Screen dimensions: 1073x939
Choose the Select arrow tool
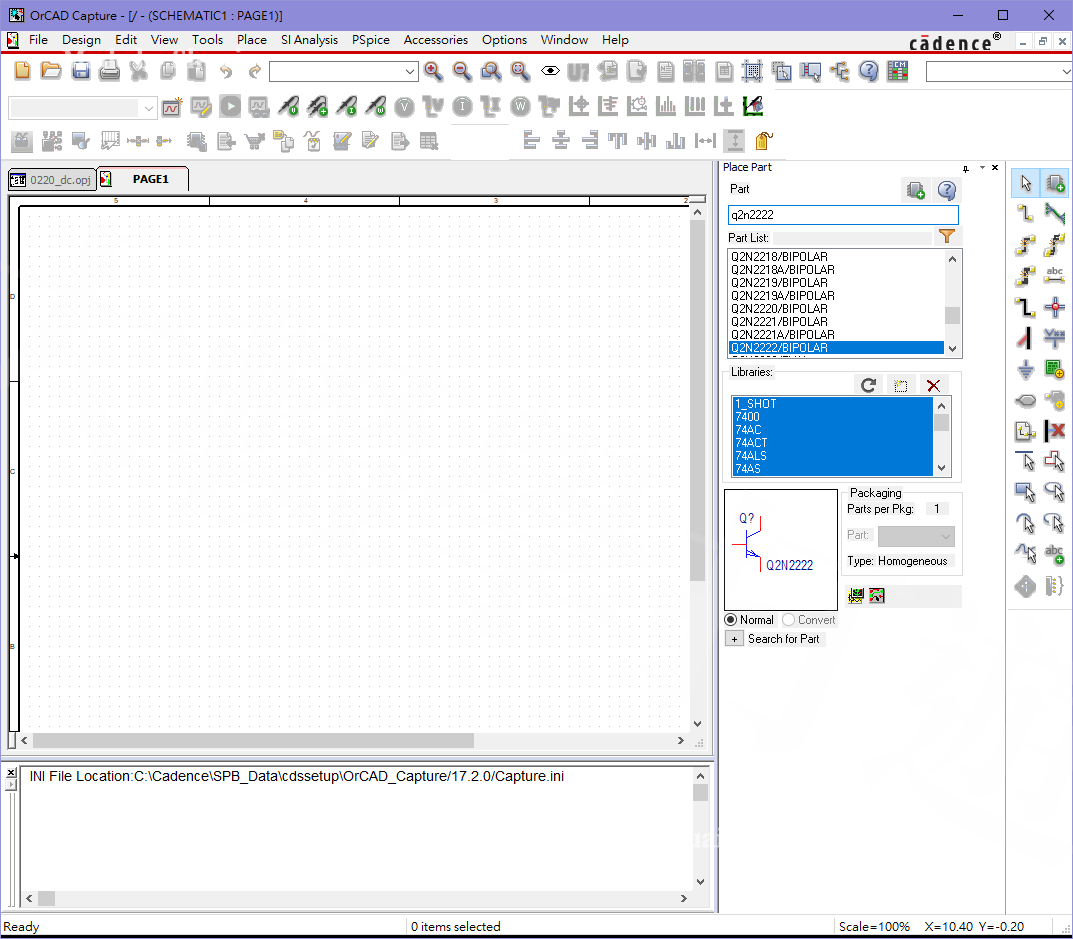pyautogui.click(x=1025, y=183)
